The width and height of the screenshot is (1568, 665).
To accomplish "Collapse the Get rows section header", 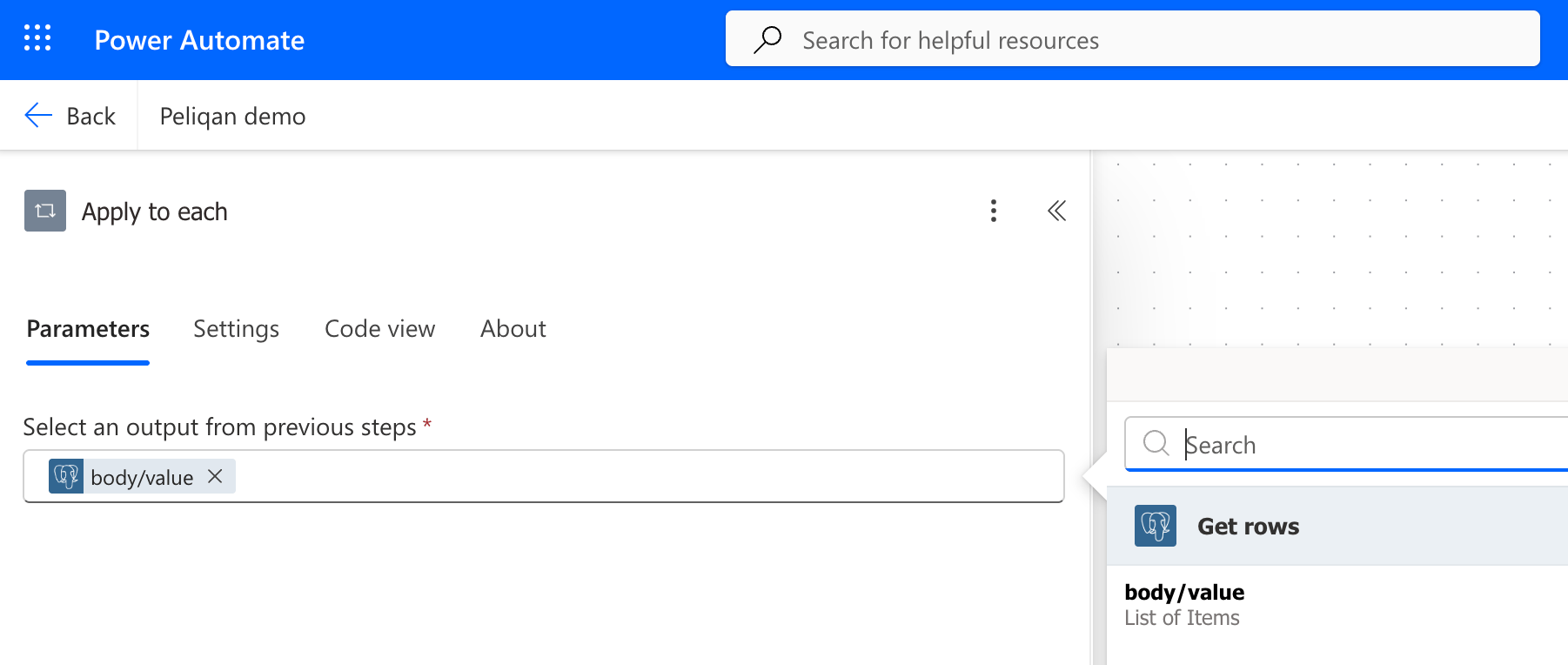I will click(x=1337, y=526).
